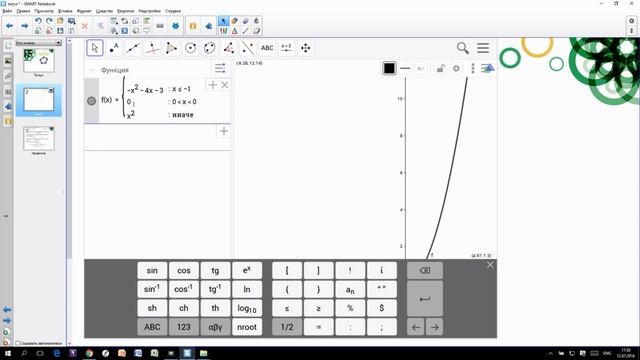The height and width of the screenshot is (360, 640).
Task: Open the Формат menu
Action: [84, 11]
